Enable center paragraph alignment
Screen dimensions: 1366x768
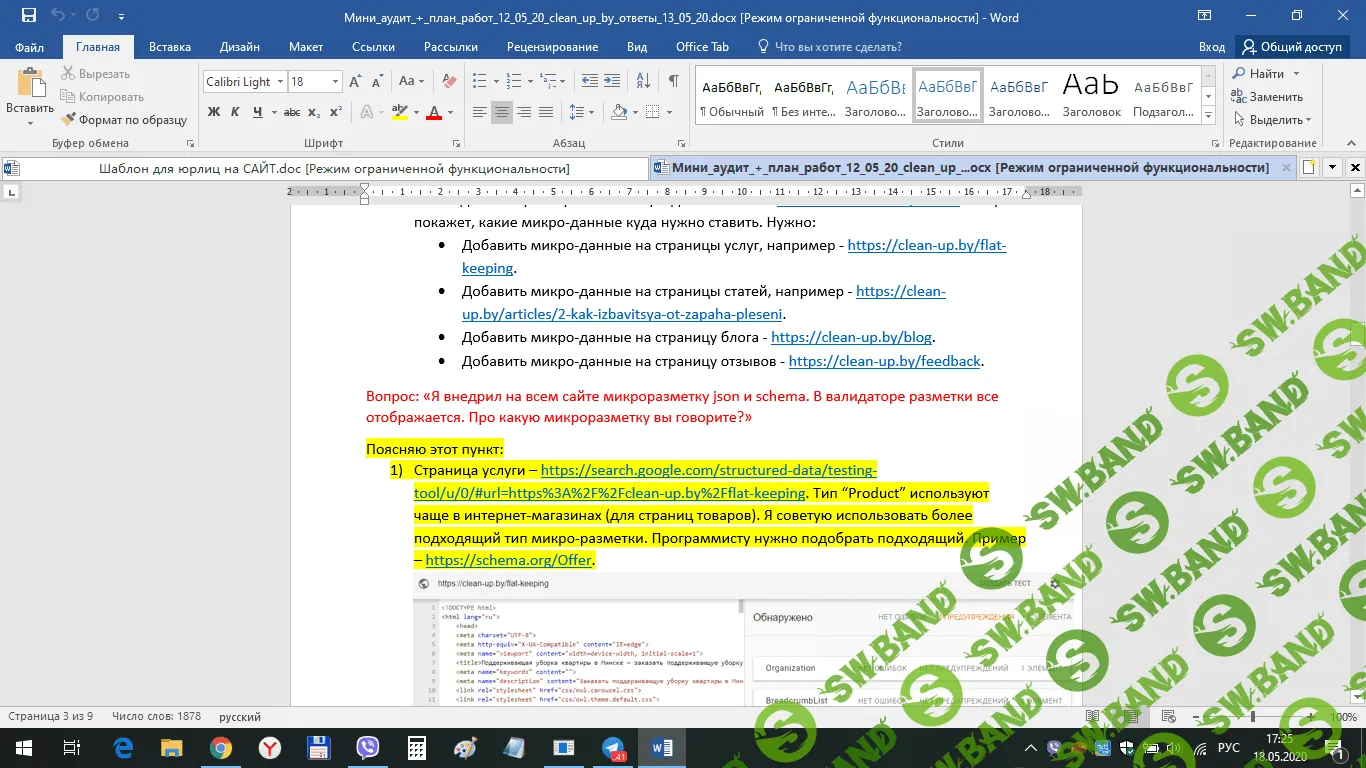(x=502, y=112)
